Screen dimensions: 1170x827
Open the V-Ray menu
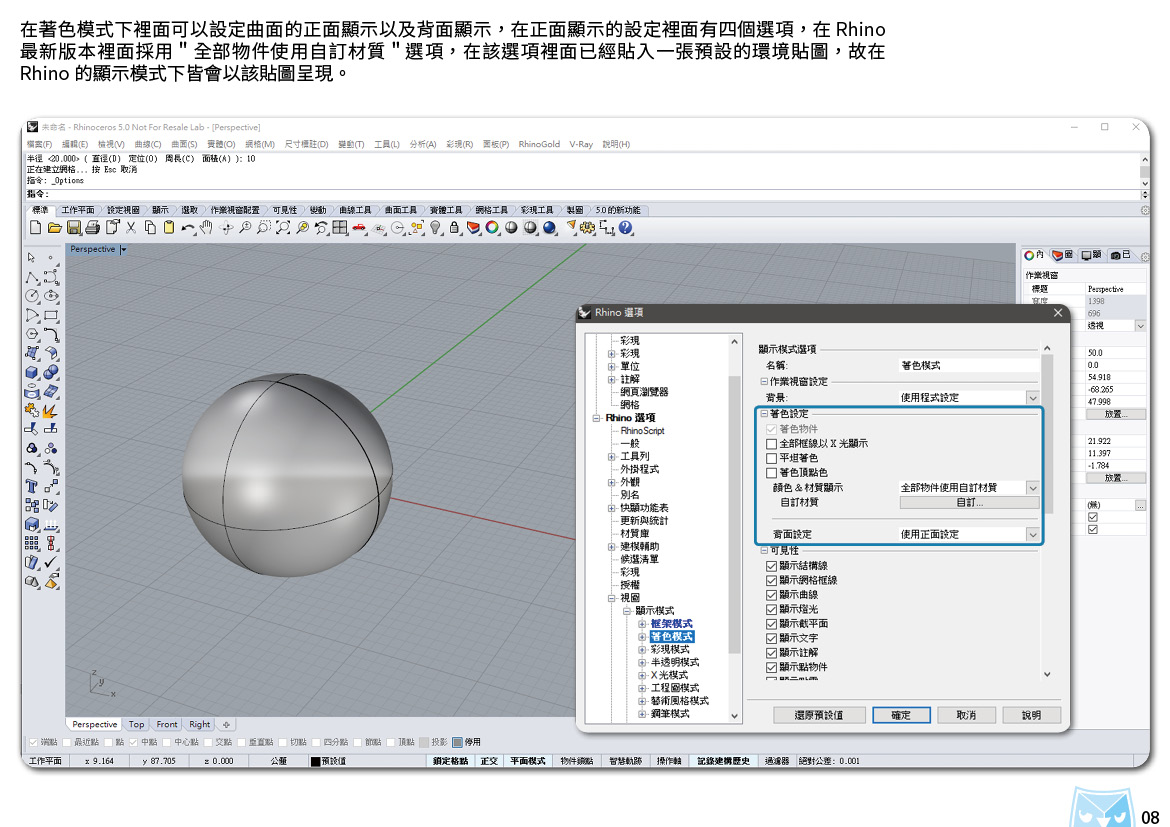click(581, 144)
